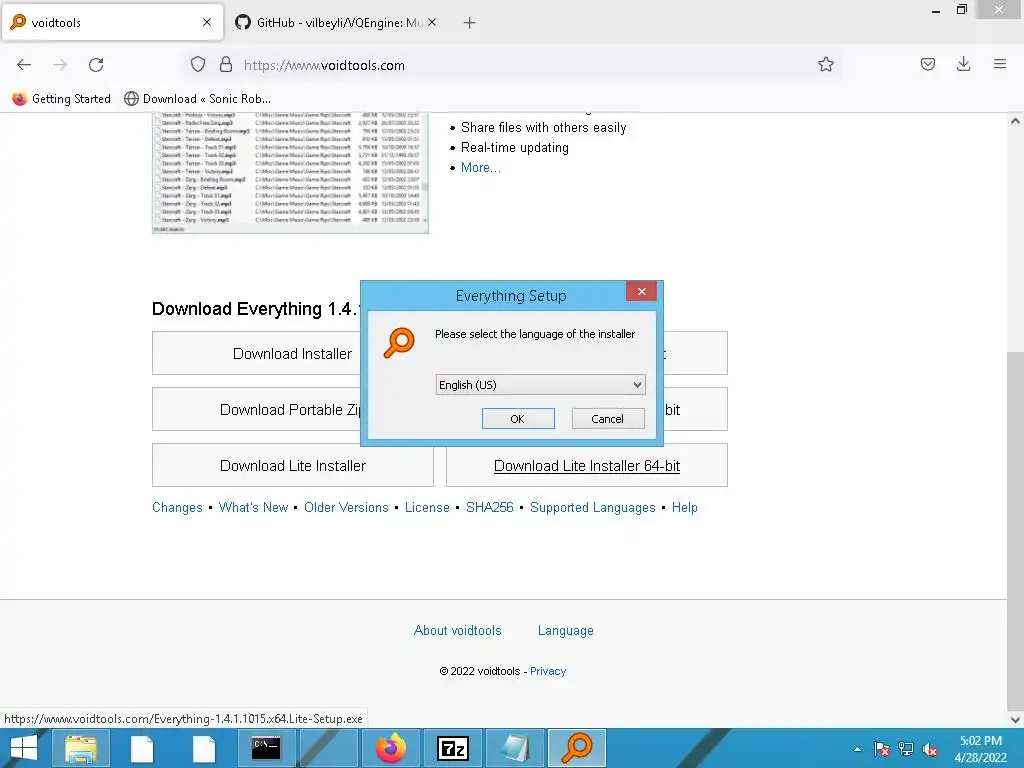Viewport: 1024px width, 768px height.
Task: Click the Everything magnifier icon in the dialog
Action: click(x=399, y=343)
